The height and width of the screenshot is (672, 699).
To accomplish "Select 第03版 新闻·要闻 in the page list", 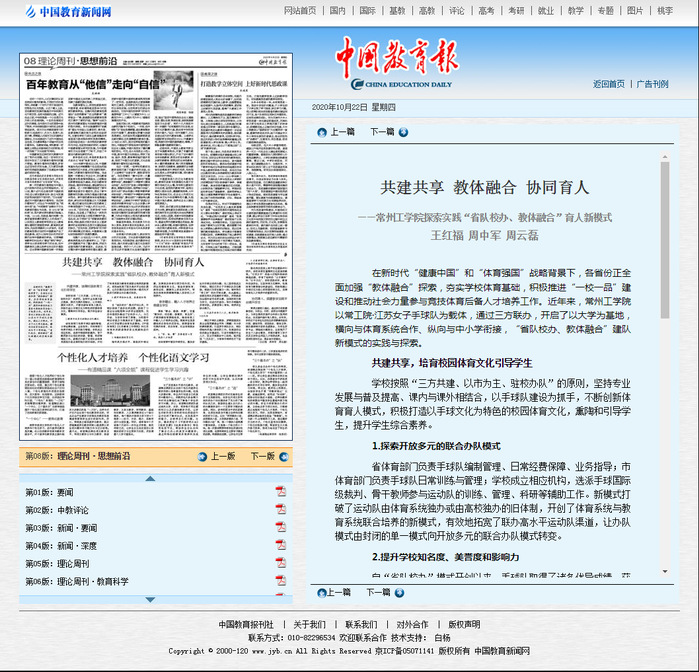I will tap(61, 528).
